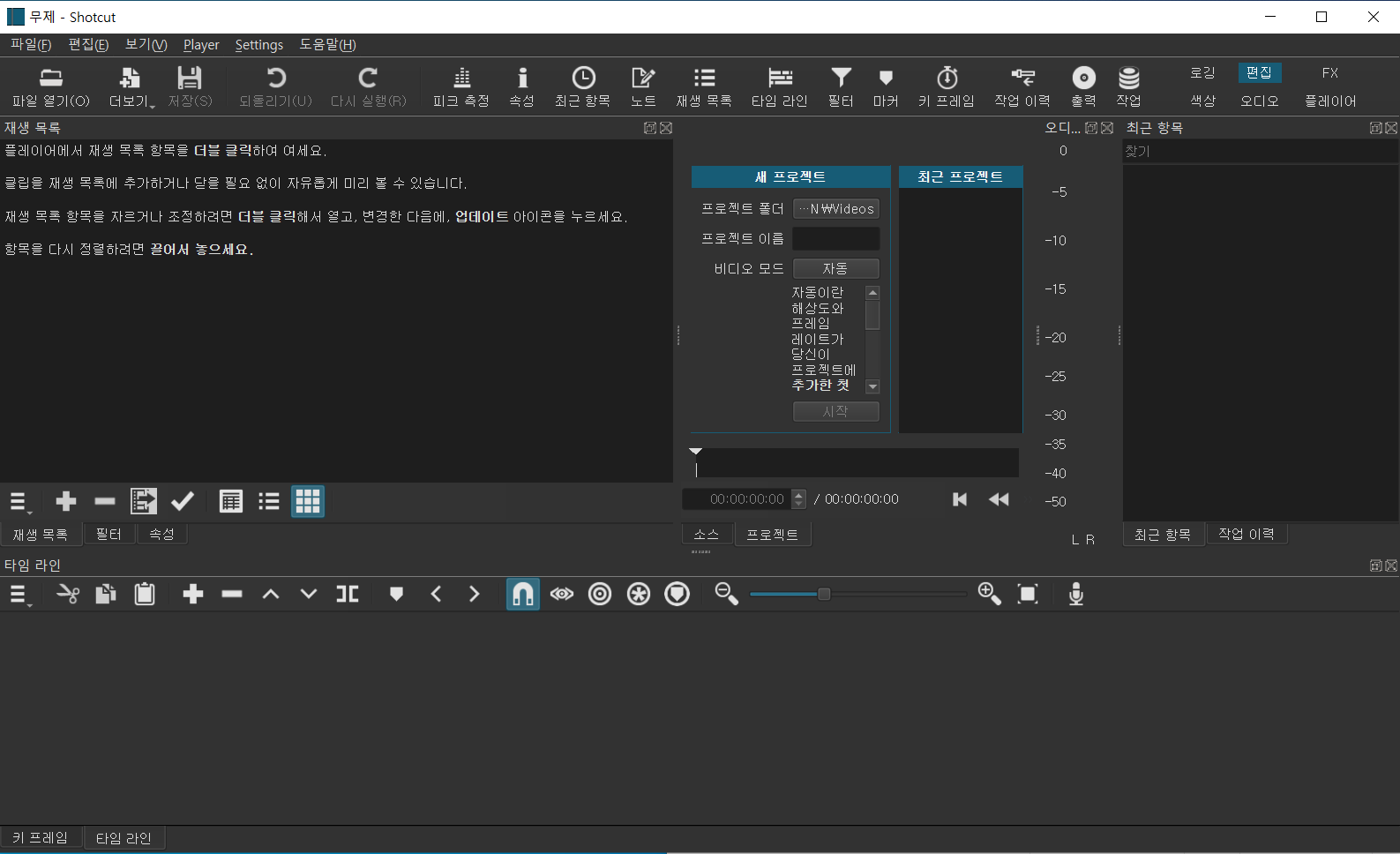Open the 파일 menu
This screenshot has height=854, width=1400.
[31, 44]
